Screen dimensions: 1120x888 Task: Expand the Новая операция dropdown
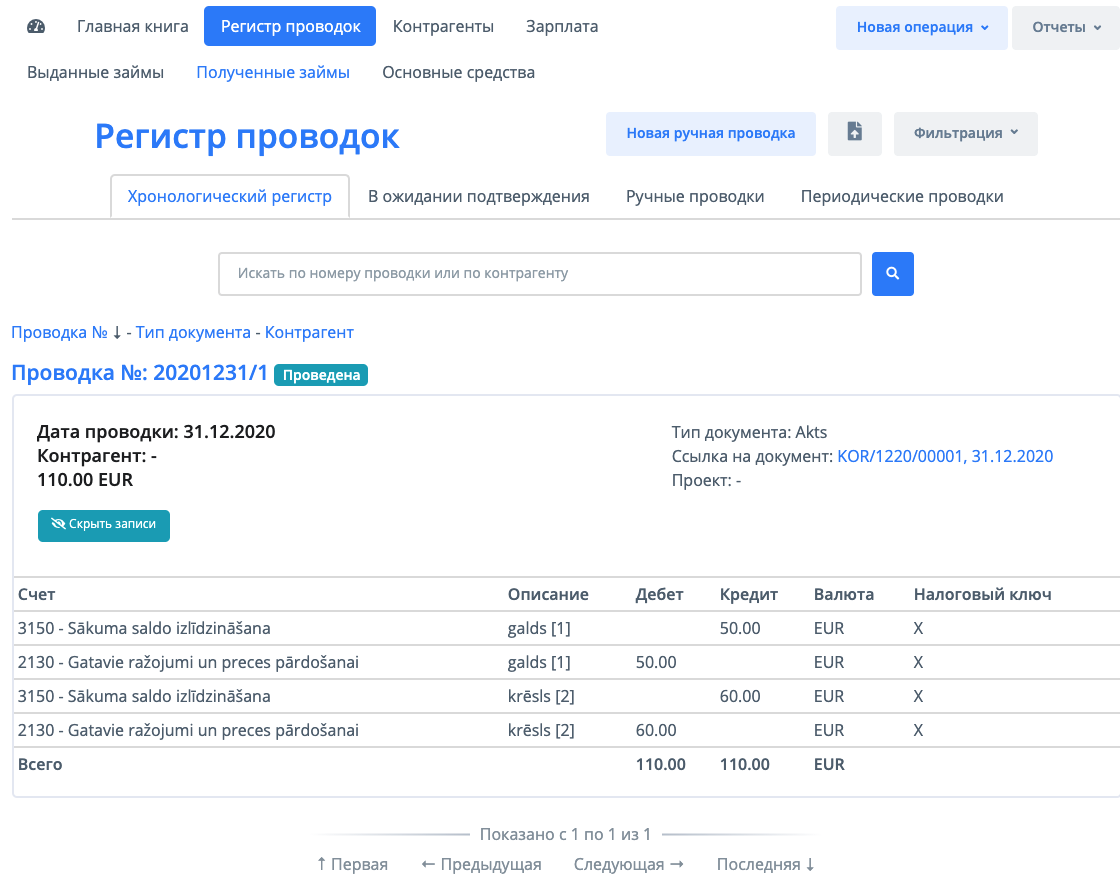pos(921,28)
